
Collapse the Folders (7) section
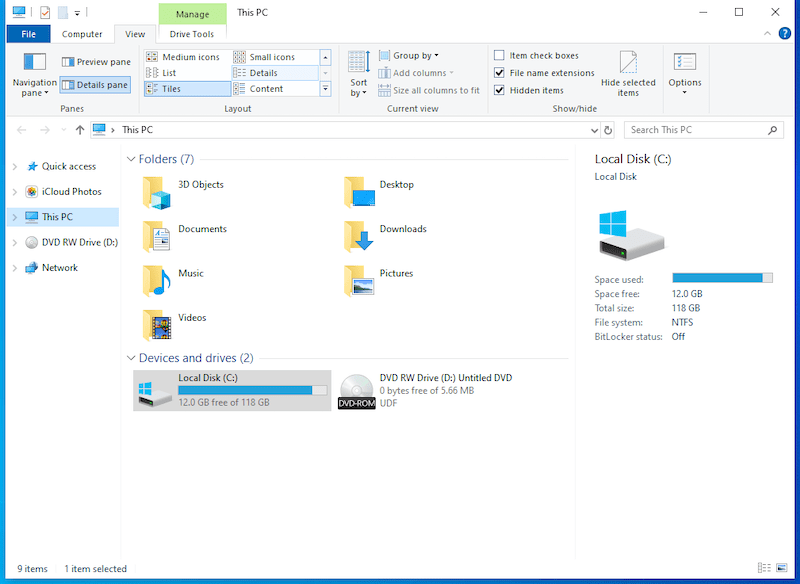(131, 158)
